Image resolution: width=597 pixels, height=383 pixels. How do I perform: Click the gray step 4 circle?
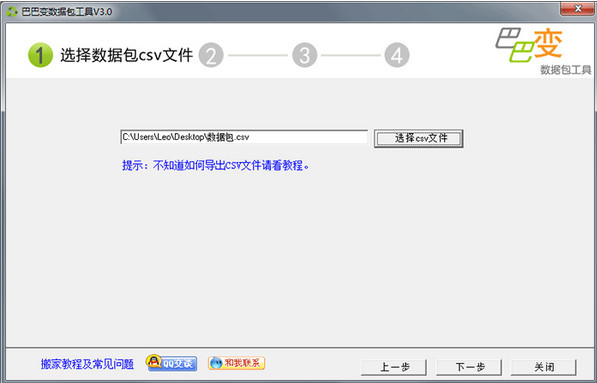tap(397, 55)
